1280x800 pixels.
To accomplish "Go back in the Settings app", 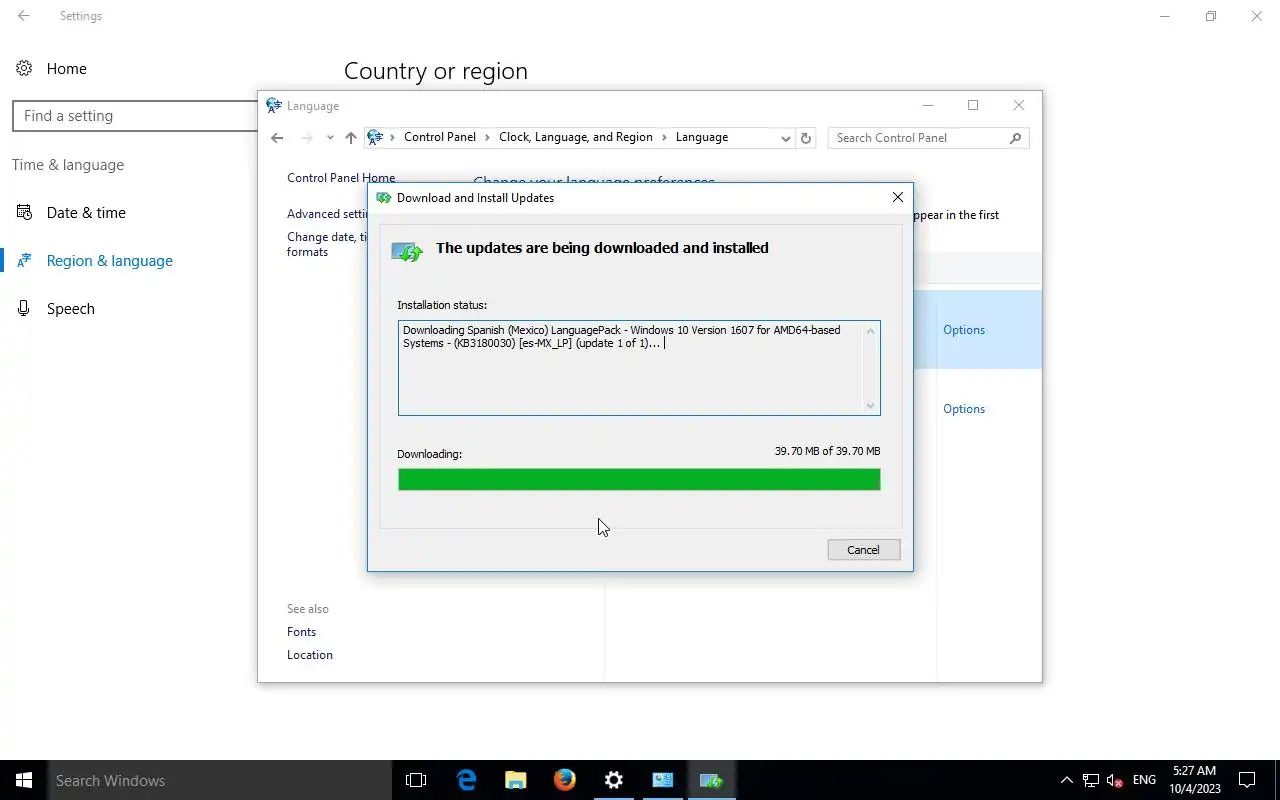I will [x=23, y=16].
